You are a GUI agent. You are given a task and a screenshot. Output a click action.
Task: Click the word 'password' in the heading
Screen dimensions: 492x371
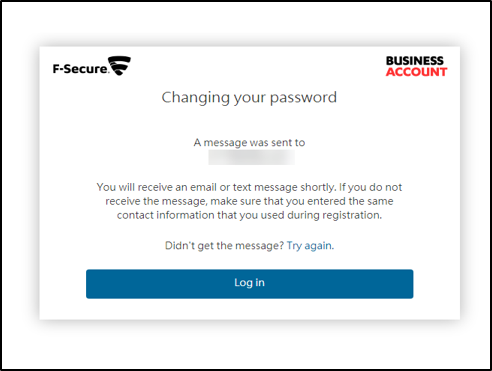[x=303, y=98]
